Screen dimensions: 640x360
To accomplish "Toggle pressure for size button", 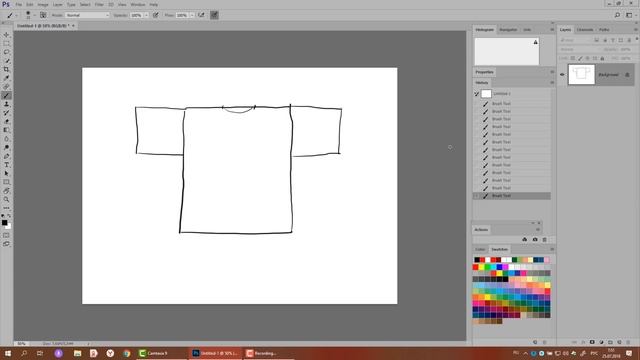I will tap(214, 15).
